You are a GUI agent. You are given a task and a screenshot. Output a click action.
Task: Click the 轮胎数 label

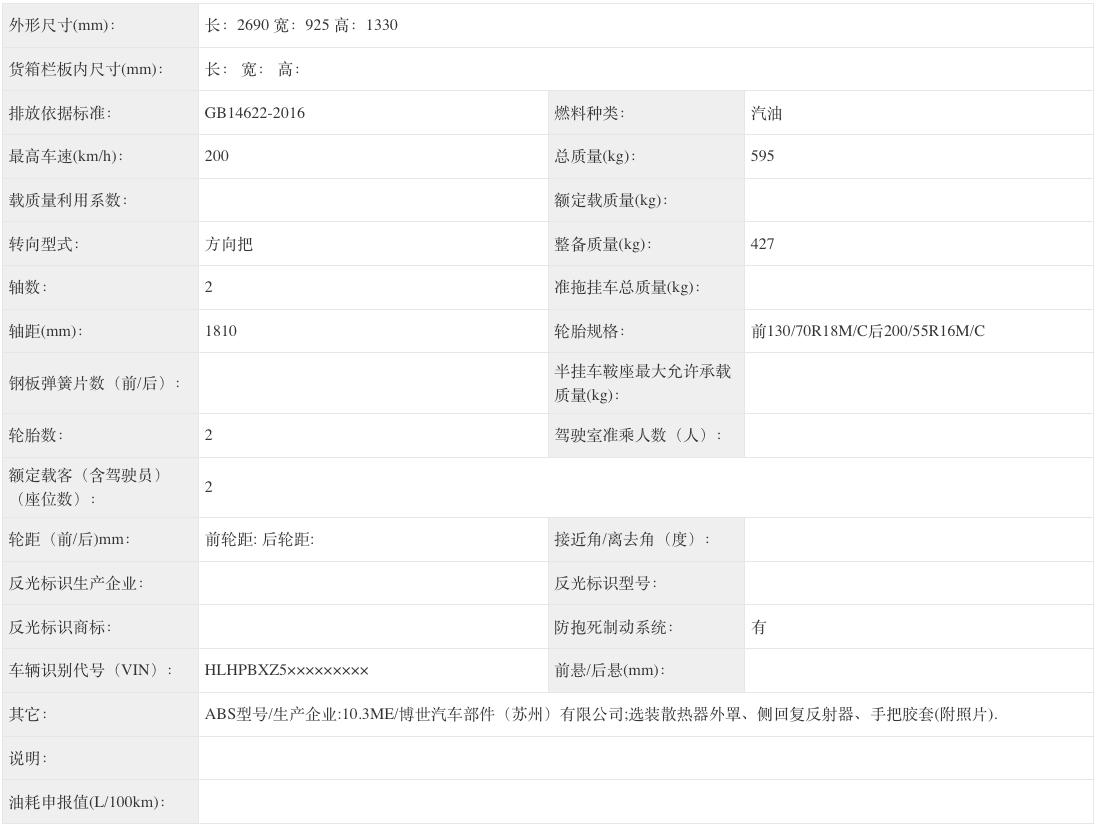coord(36,435)
